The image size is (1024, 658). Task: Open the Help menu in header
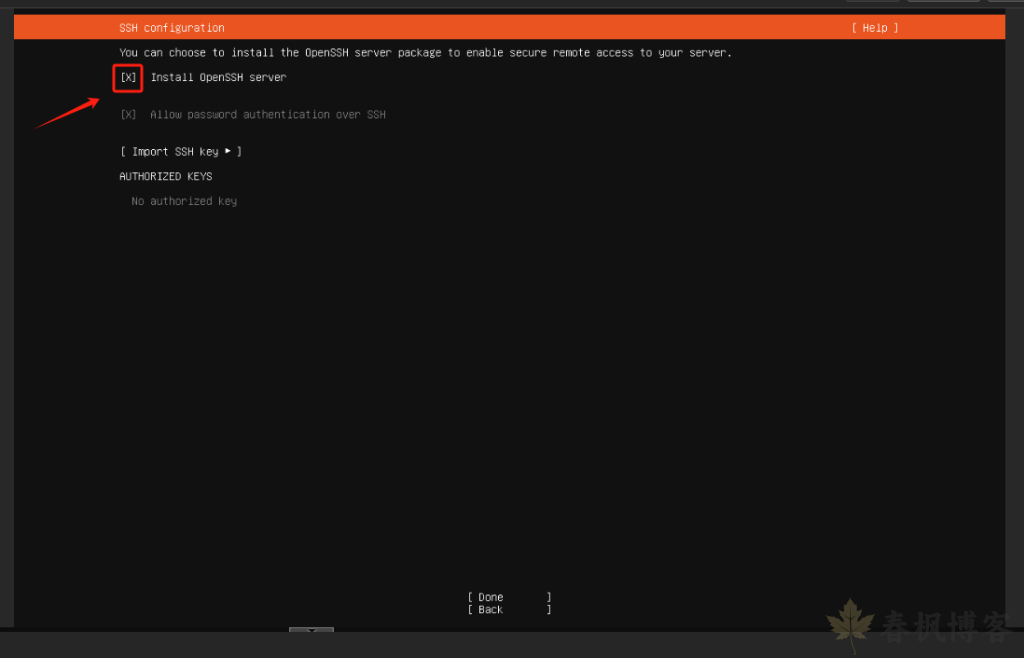(874, 28)
